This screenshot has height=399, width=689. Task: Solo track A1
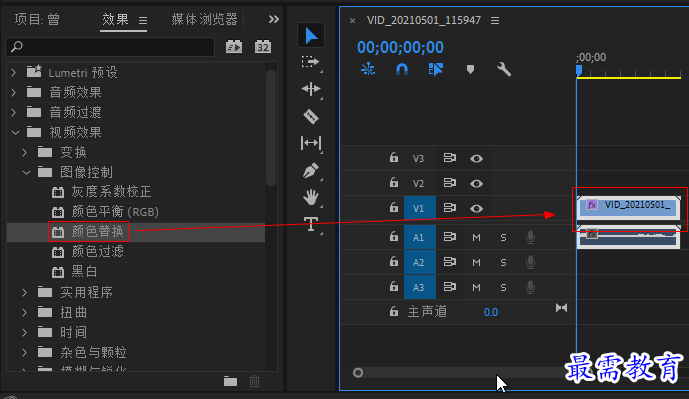tap(504, 238)
